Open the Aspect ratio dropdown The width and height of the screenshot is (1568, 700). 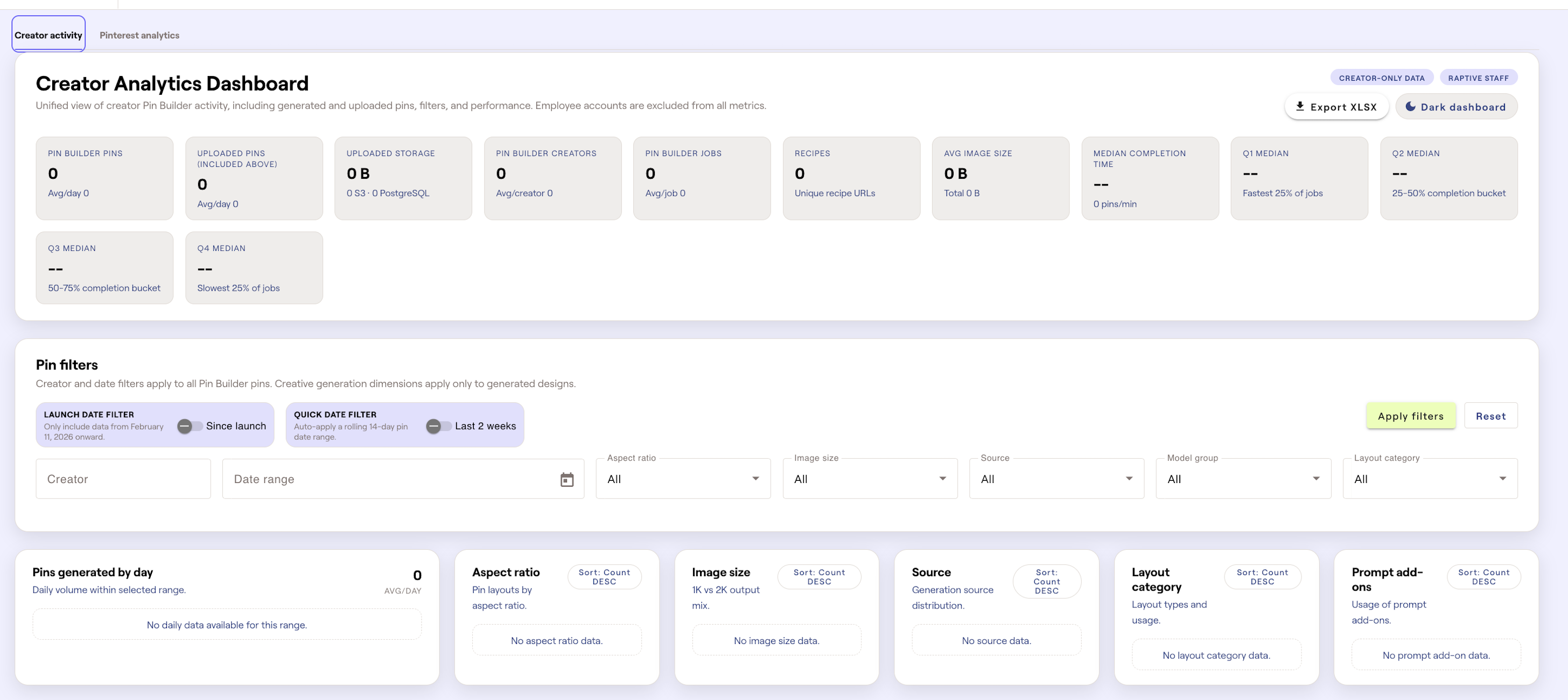(x=683, y=479)
